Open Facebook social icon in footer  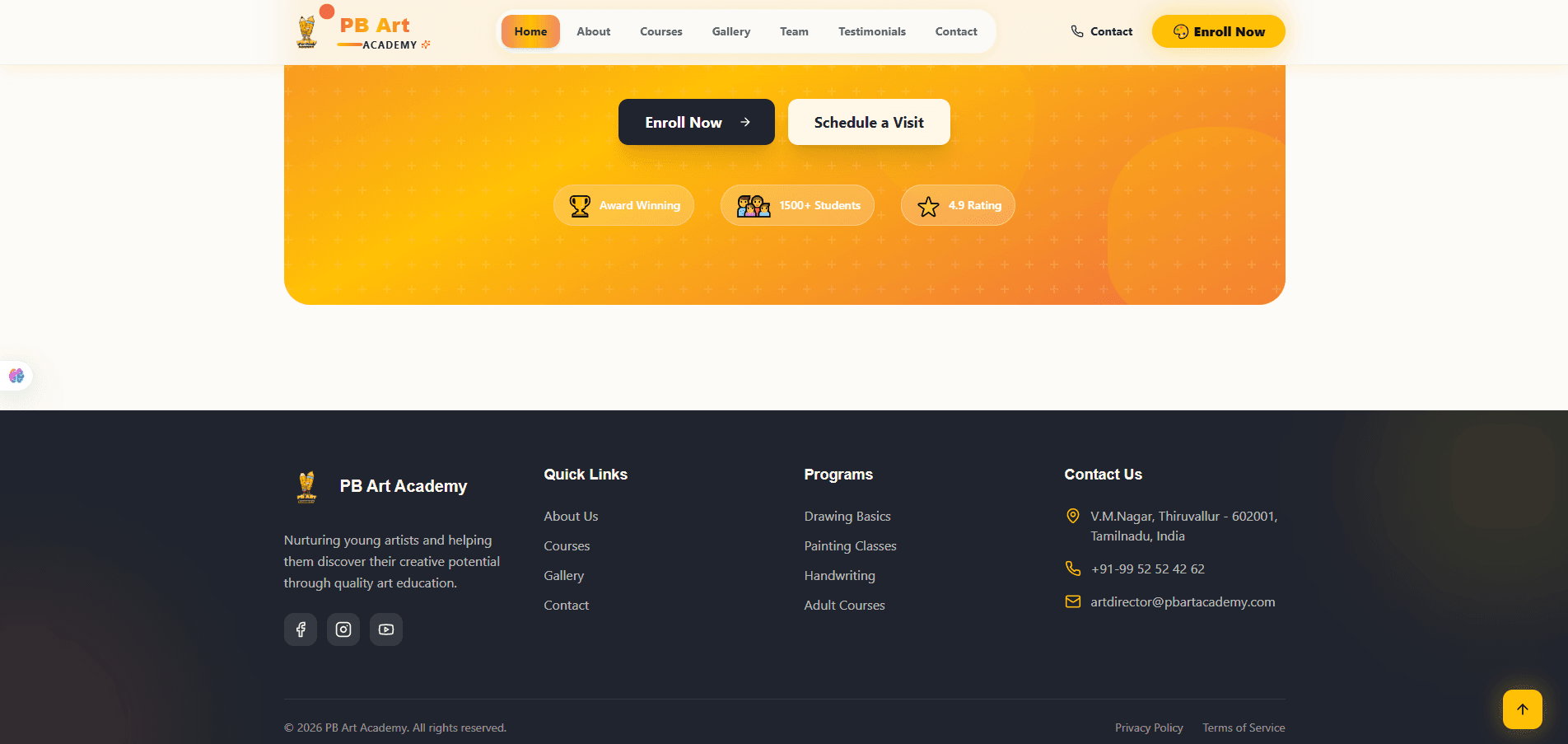point(301,629)
